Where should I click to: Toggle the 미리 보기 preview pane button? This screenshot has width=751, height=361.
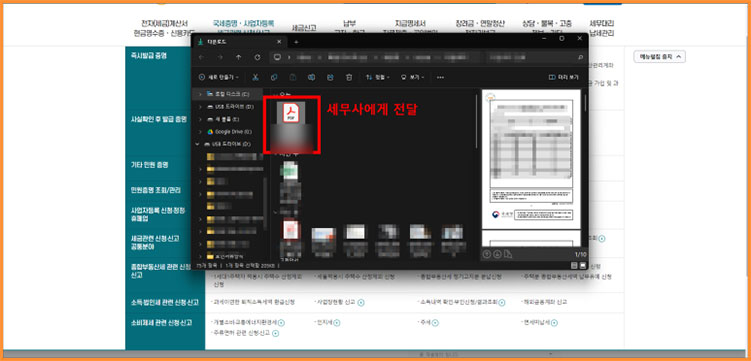pos(563,77)
